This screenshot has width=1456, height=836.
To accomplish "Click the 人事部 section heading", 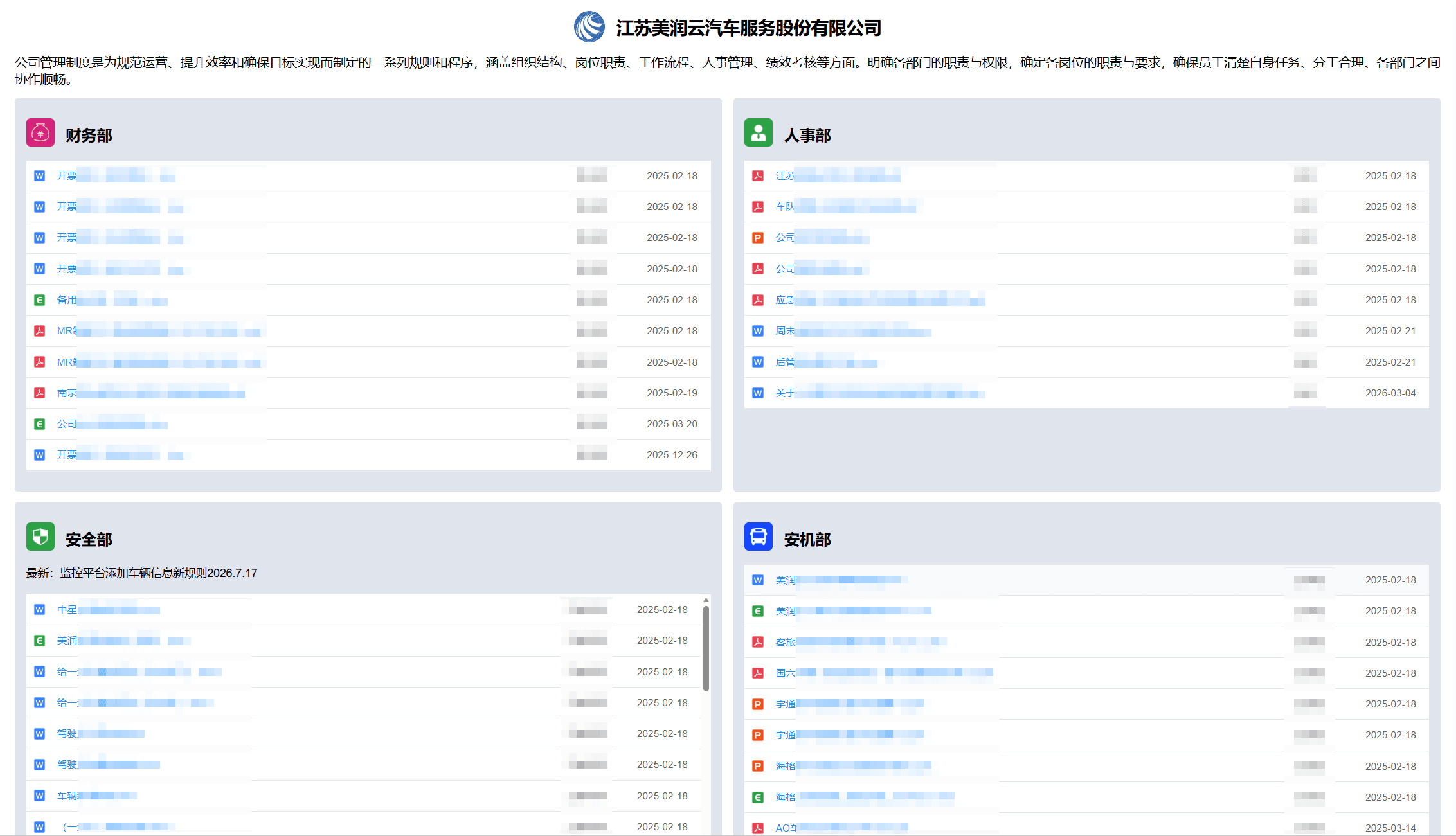I will pyautogui.click(x=807, y=136).
